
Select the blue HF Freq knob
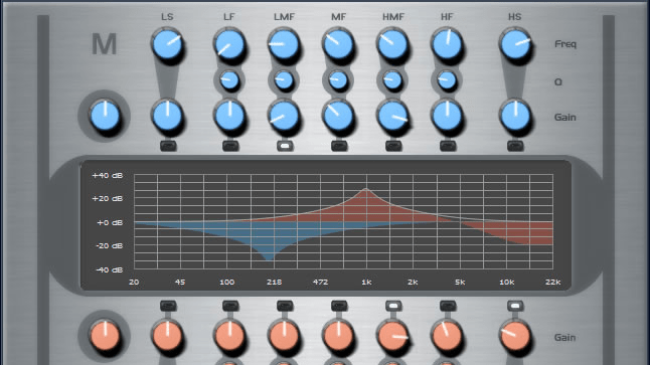tap(447, 44)
